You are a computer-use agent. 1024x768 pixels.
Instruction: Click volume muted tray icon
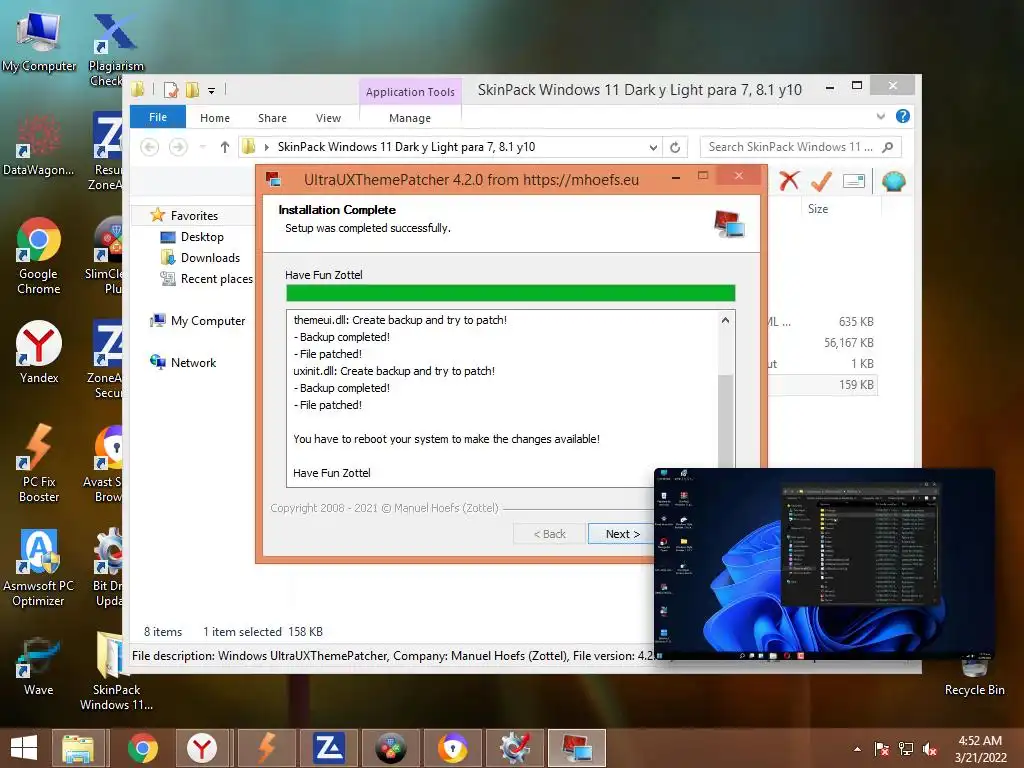click(929, 749)
